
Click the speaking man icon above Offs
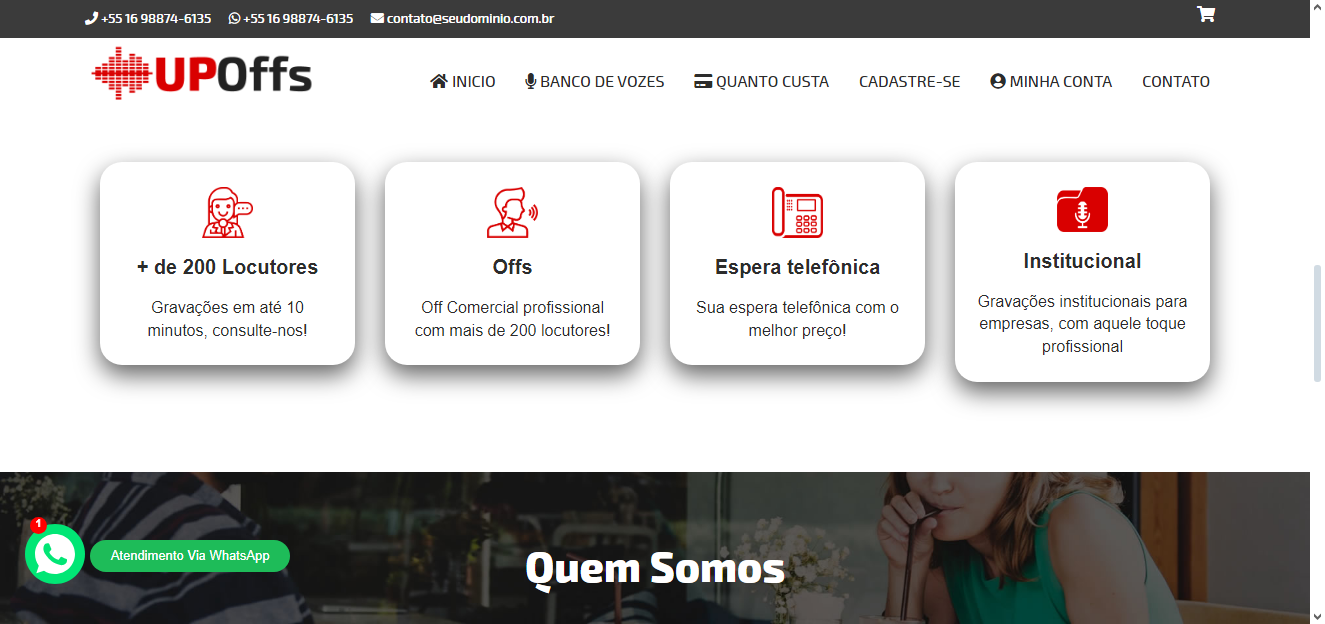tap(512, 212)
